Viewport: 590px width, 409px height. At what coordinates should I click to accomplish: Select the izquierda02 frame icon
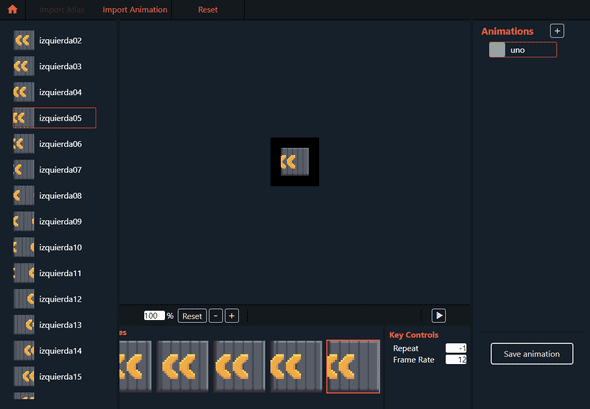click(24, 40)
